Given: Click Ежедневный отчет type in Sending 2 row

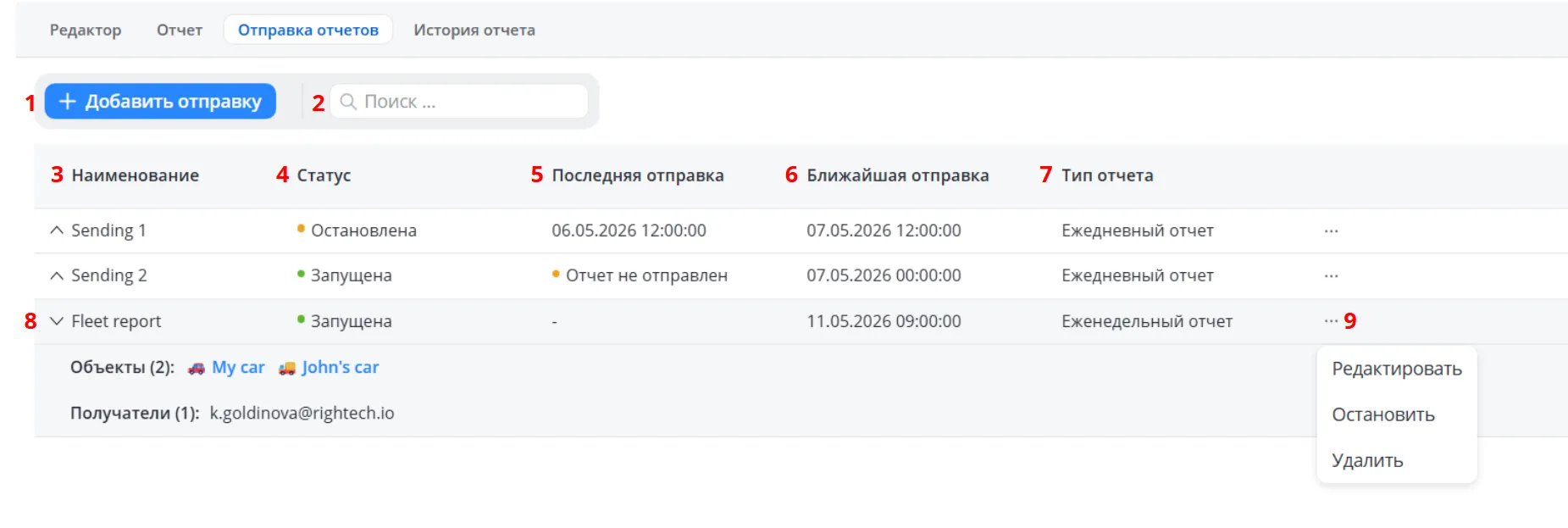Looking at the screenshot, I should 1138,275.
